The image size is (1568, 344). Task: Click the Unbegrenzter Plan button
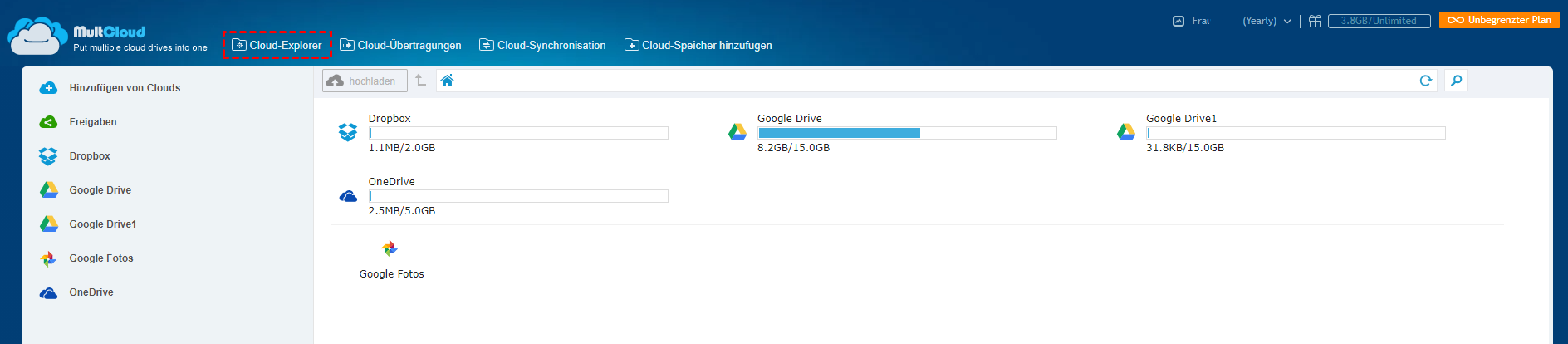(1499, 20)
